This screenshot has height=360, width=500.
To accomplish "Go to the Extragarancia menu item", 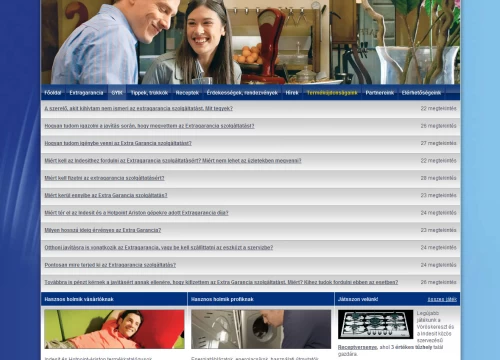I will coord(86,93).
